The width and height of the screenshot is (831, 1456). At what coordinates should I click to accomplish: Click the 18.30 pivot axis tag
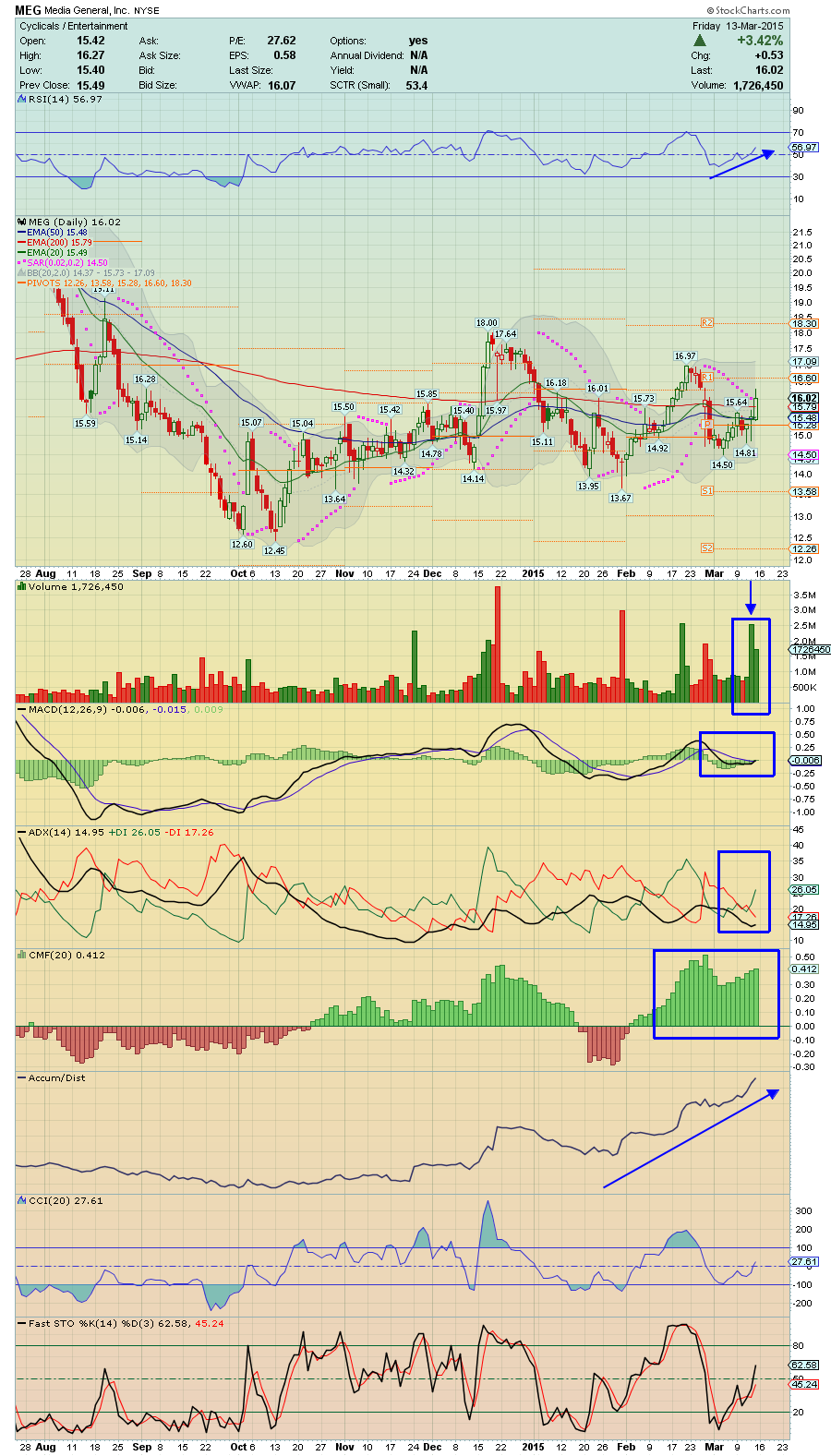pyautogui.click(x=804, y=323)
